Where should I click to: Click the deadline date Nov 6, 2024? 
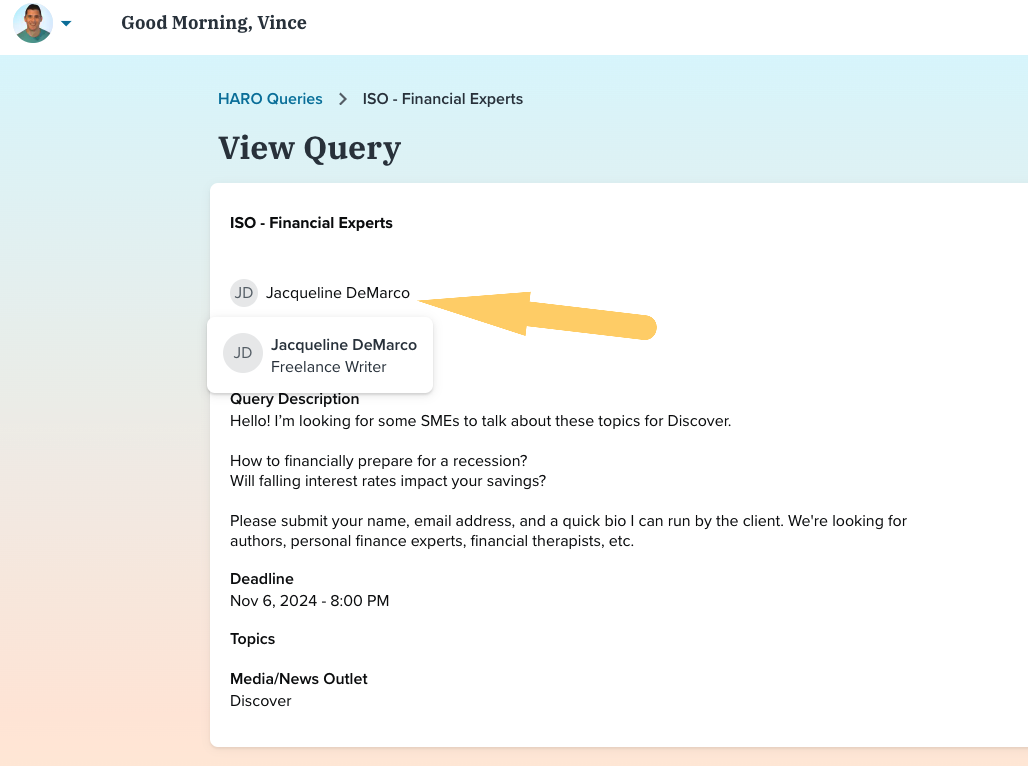[x=309, y=601]
